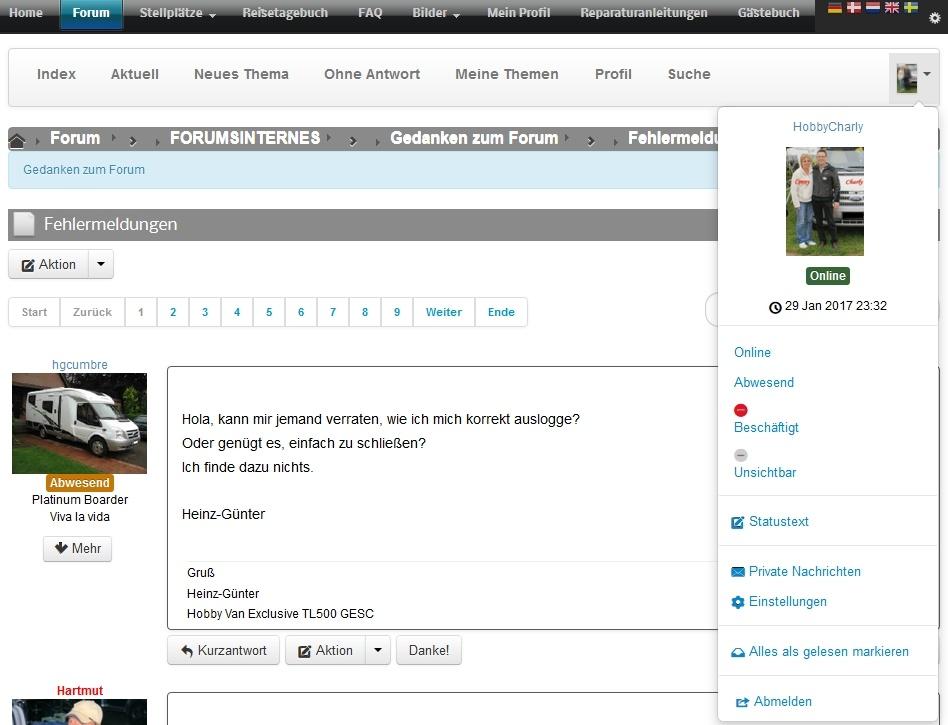This screenshot has height=725, width=948.
Task: Open Einstellungen in the profile panel
Action: [x=787, y=601]
